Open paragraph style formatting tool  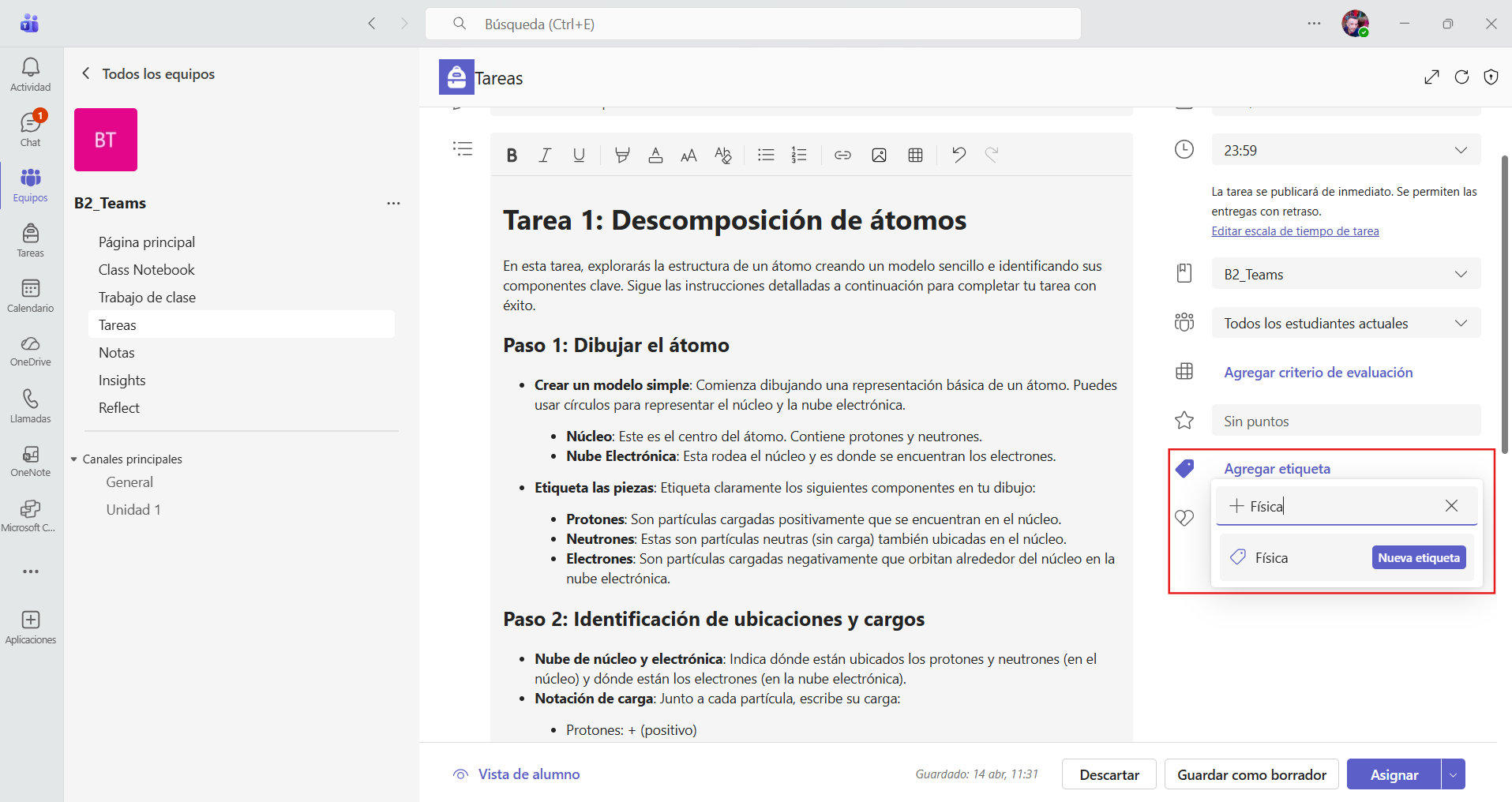click(722, 156)
